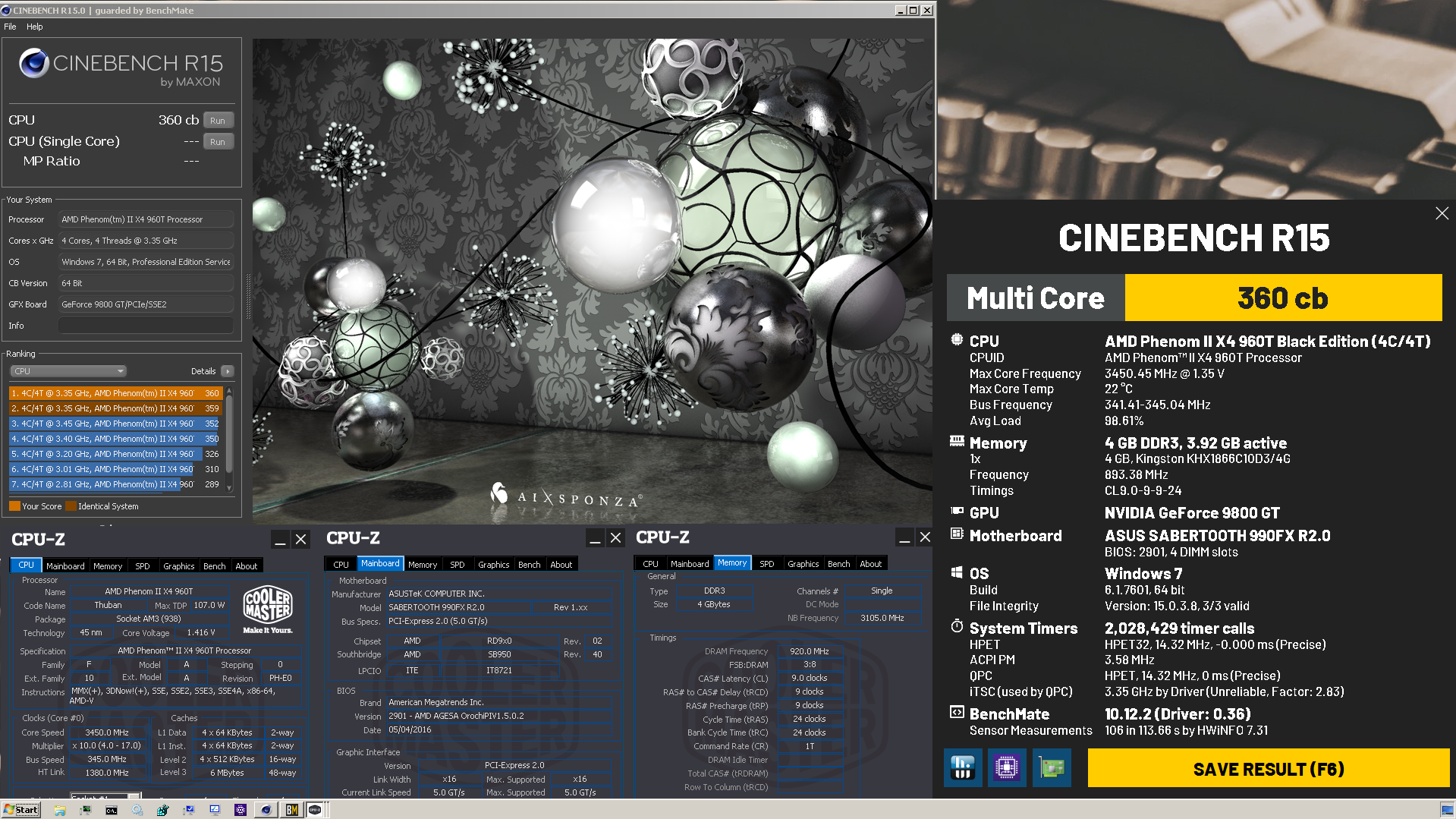This screenshot has height=819, width=1456.
Task: Minimize the first CPU-Z window
Action: click(280, 540)
